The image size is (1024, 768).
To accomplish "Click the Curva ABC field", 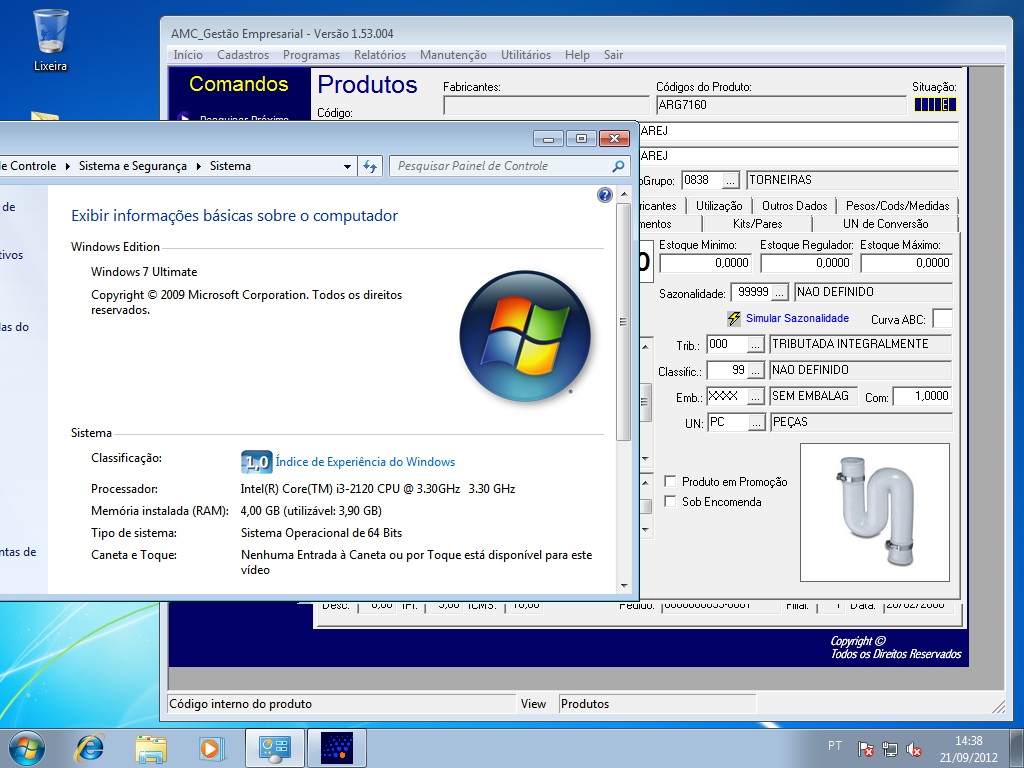I will click(942, 319).
